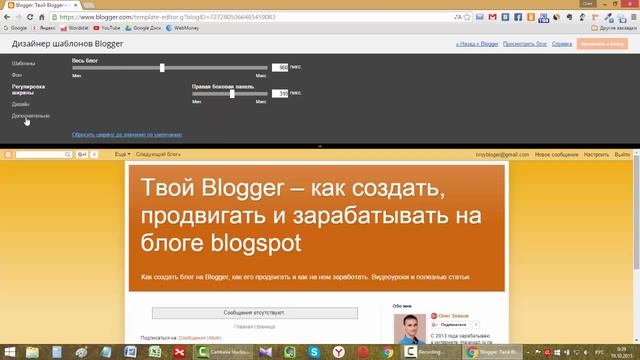Open the Wordstat bookmark
Image resolution: width=640 pixels, height=360 pixels.
74,28
